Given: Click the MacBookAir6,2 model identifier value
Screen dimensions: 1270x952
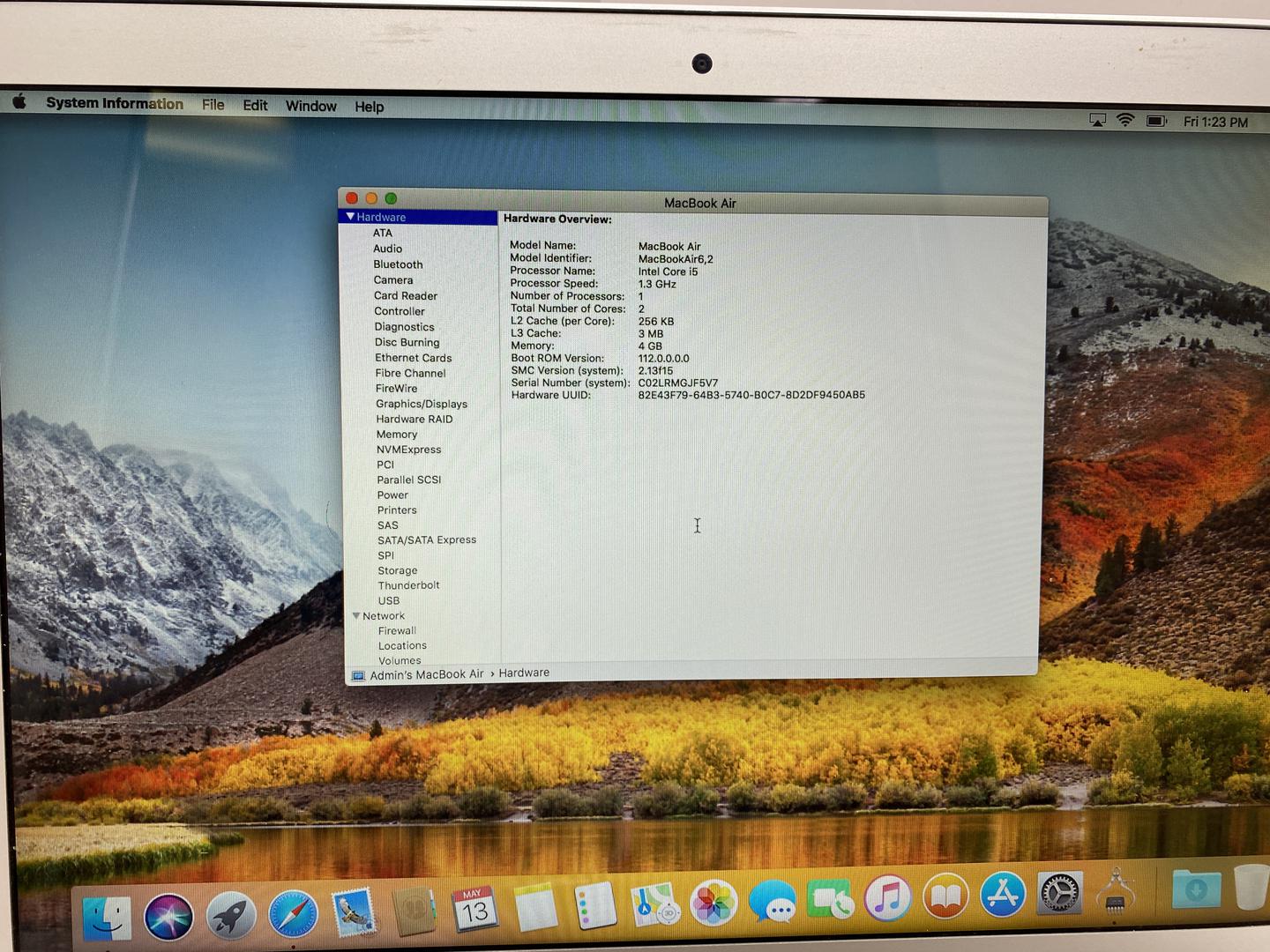Looking at the screenshot, I should 676,259.
